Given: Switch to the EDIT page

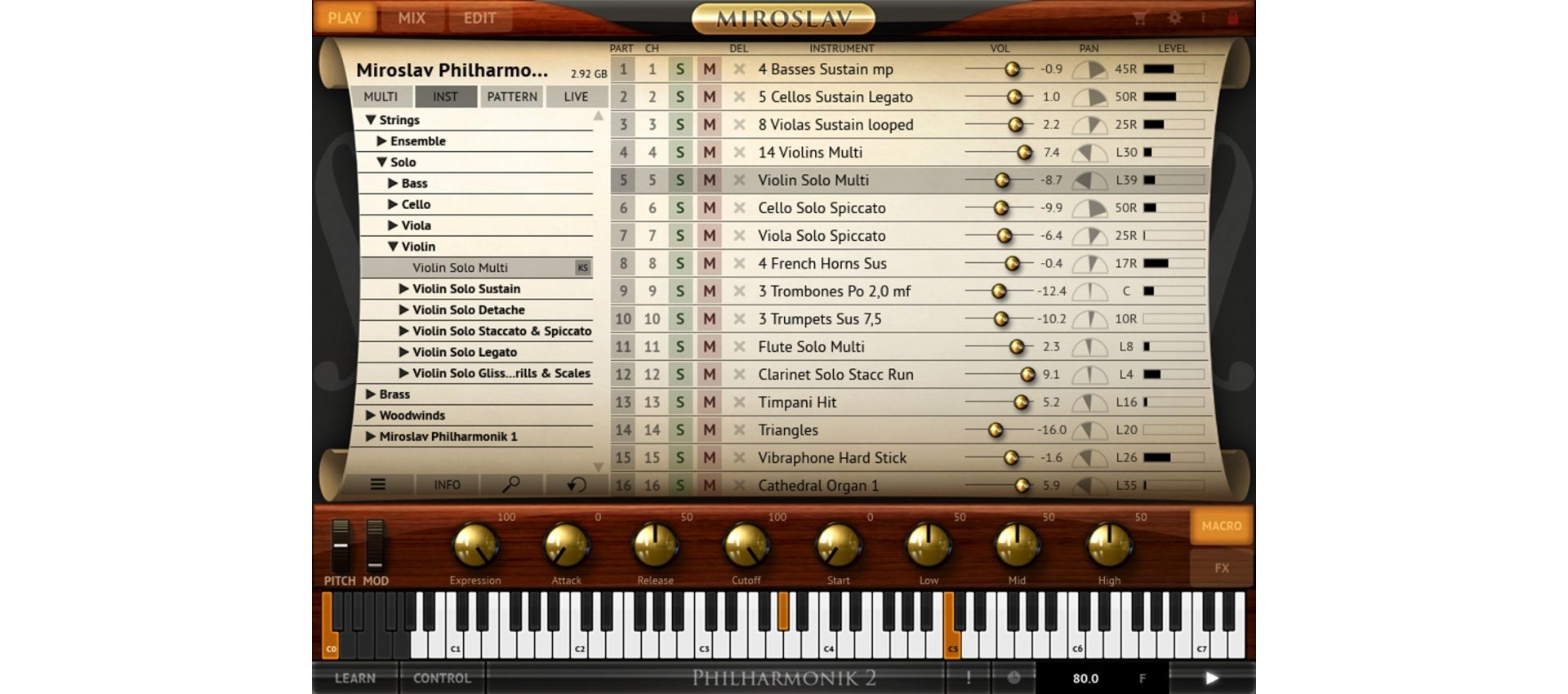Looking at the screenshot, I should (479, 18).
